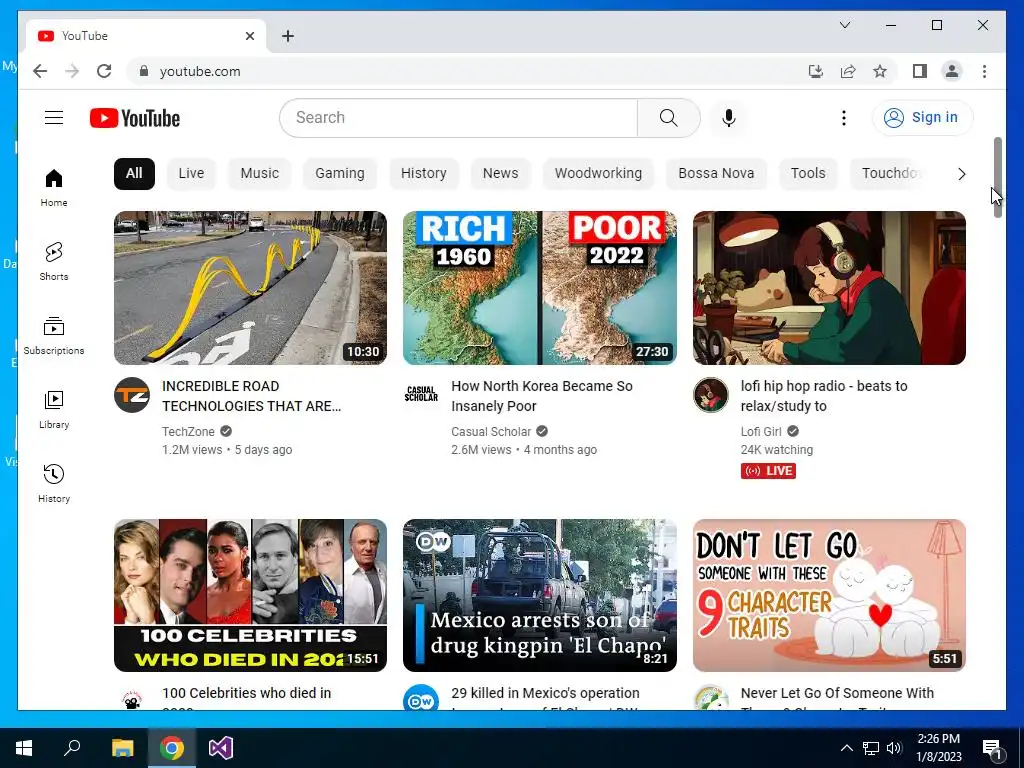Open the 9 Character Traits thumbnail
This screenshot has height=768, width=1024.
(x=829, y=595)
